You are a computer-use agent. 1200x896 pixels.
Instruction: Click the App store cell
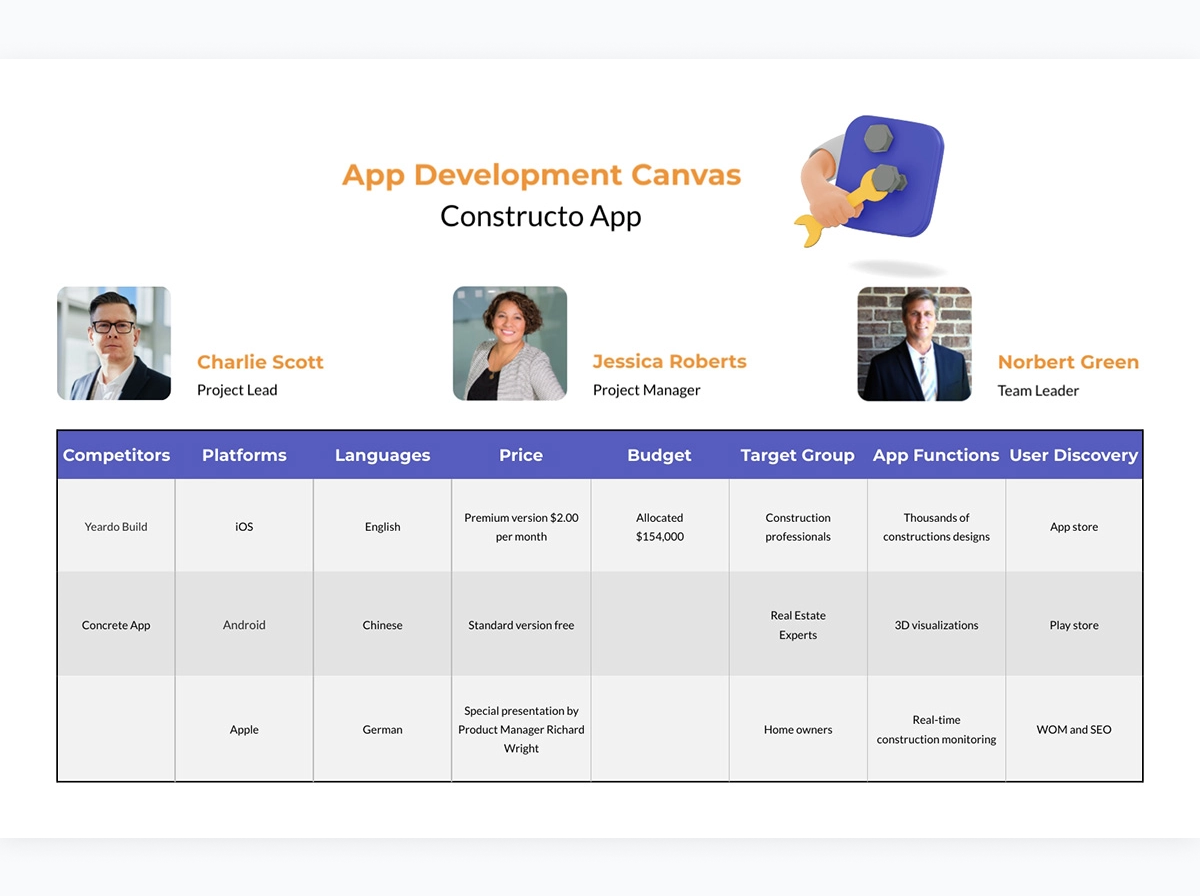(x=1074, y=526)
